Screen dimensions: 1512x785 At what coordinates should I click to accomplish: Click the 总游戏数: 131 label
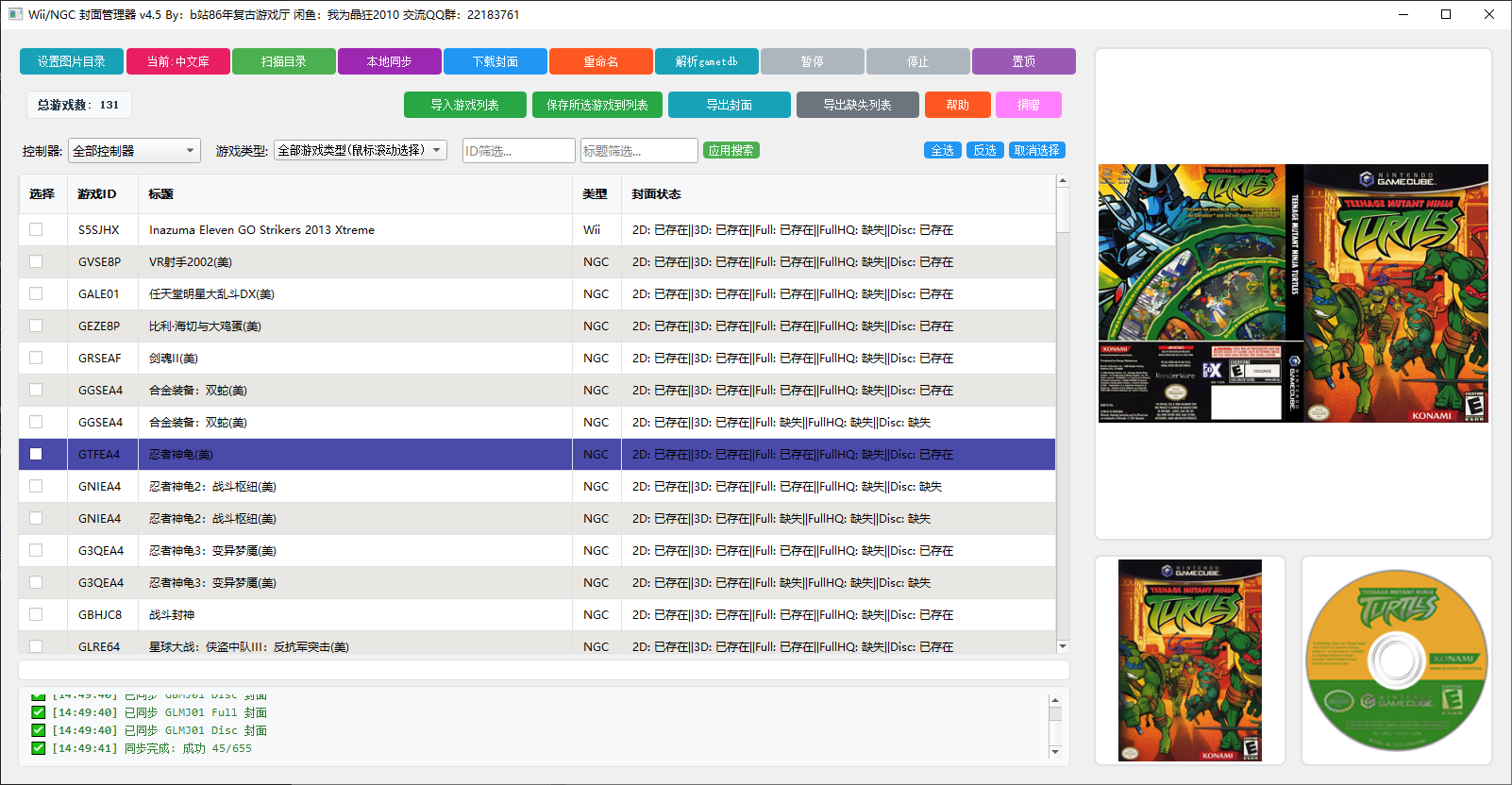(x=79, y=105)
